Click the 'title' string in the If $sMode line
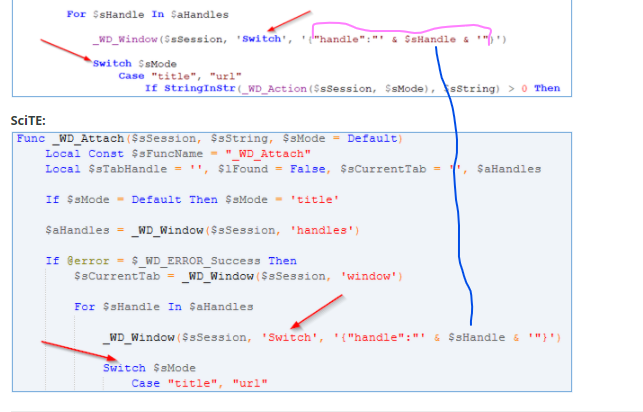The image size is (643, 412). click(315, 200)
